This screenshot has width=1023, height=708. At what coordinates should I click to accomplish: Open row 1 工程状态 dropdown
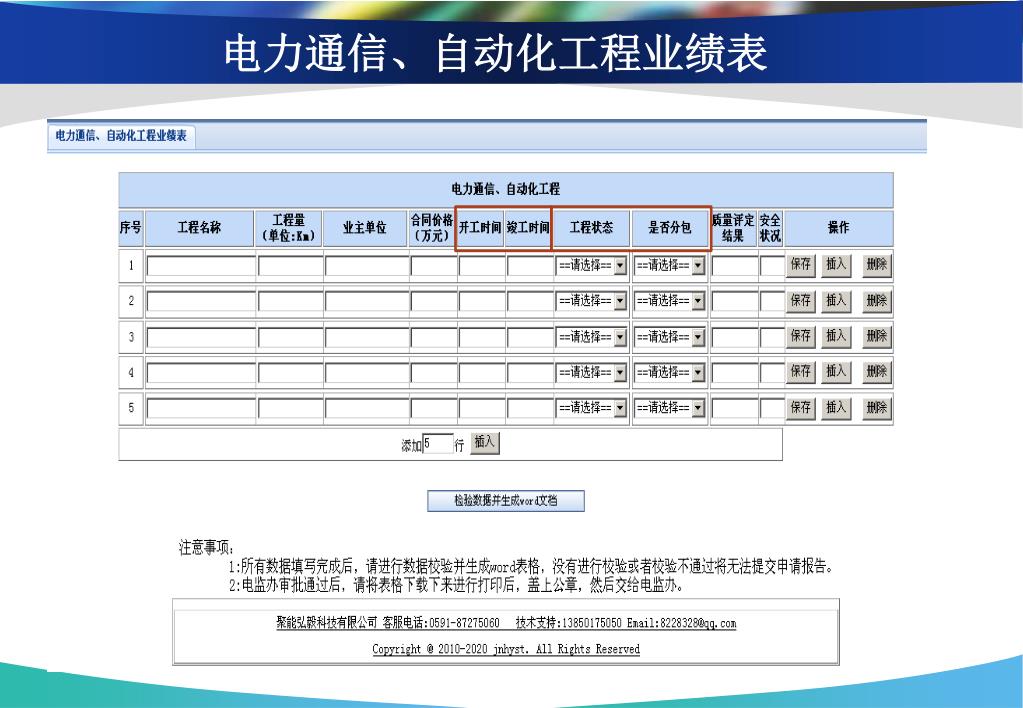pyautogui.click(x=592, y=266)
